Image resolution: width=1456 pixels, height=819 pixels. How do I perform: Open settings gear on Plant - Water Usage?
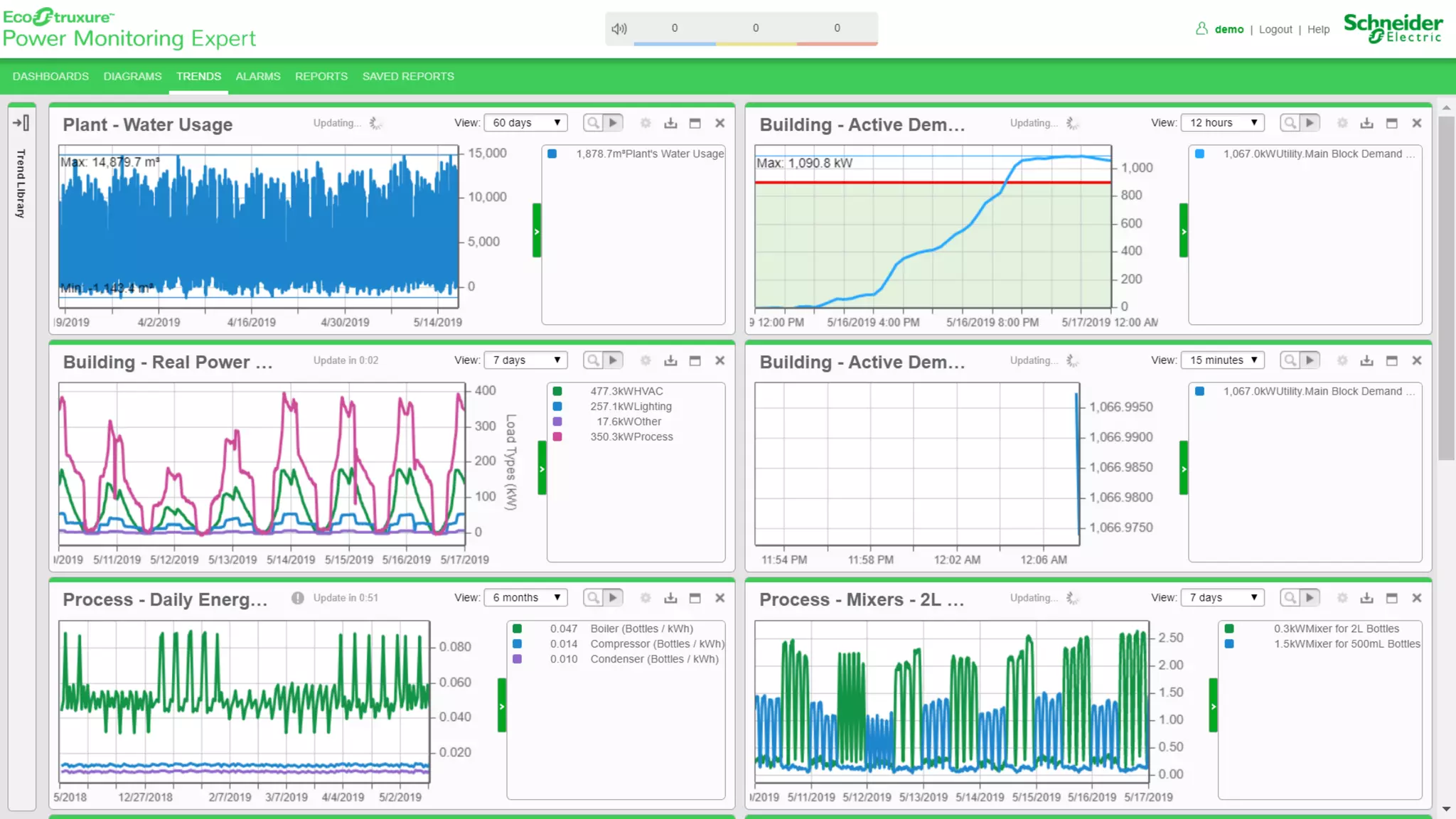[646, 123]
